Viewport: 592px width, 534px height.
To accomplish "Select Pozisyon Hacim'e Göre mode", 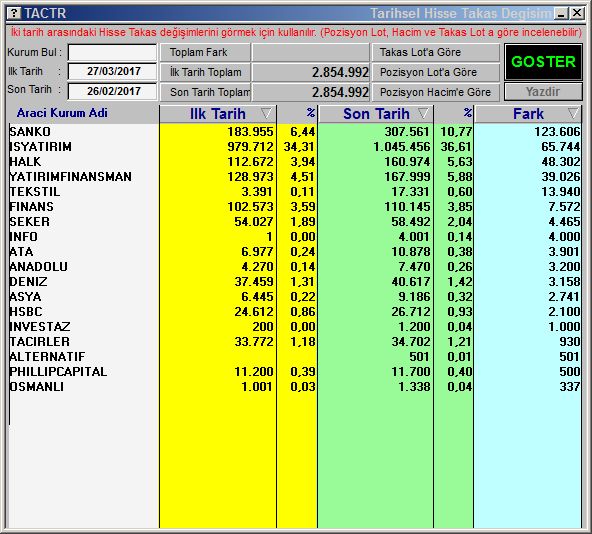I will (436, 92).
